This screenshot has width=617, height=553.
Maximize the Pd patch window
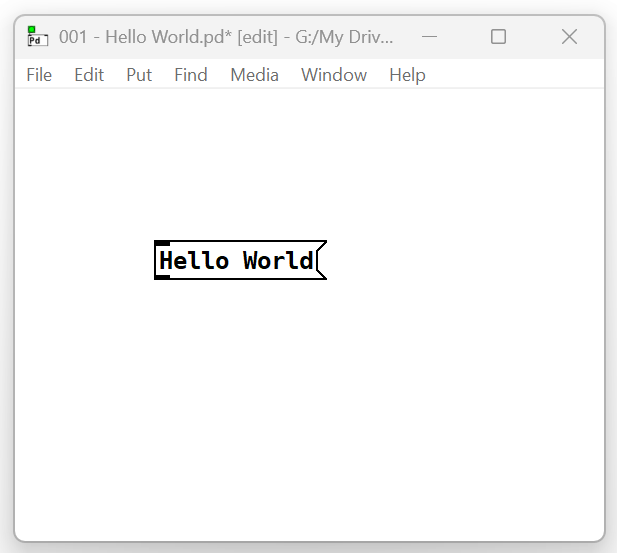498,37
